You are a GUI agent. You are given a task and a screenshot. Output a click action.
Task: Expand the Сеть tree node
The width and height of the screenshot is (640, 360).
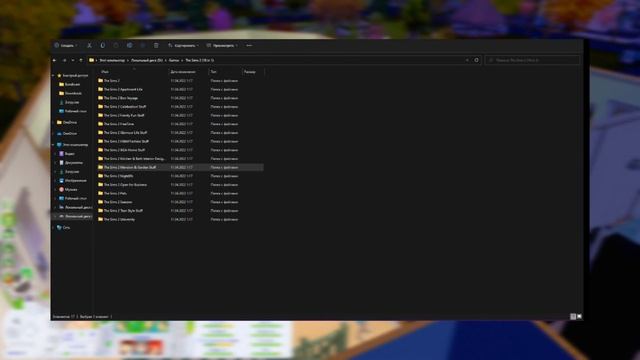coord(53,228)
